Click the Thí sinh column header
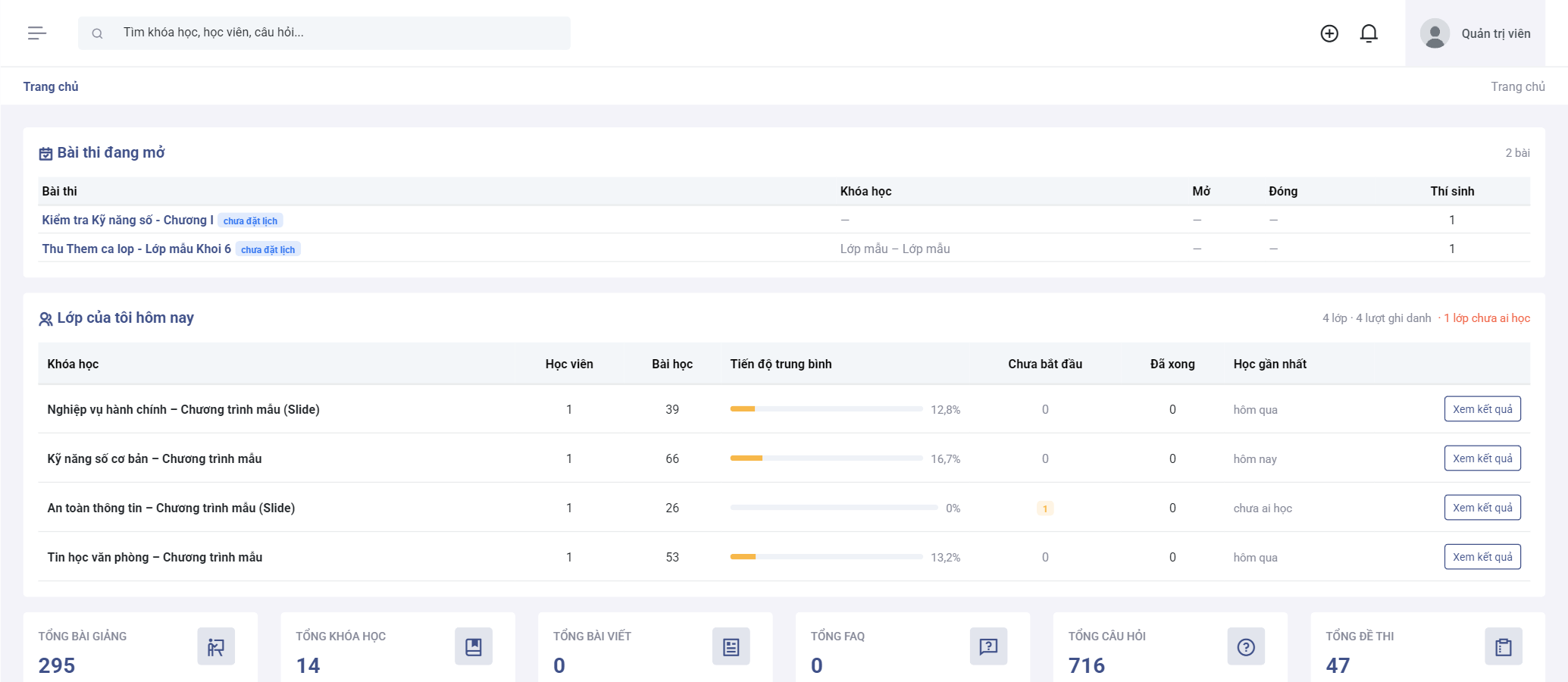 pos(1452,191)
